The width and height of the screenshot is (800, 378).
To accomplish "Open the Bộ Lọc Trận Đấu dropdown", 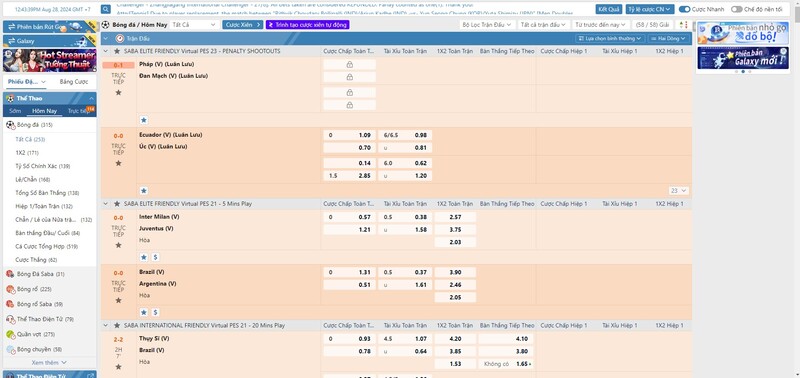I will (x=486, y=24).
